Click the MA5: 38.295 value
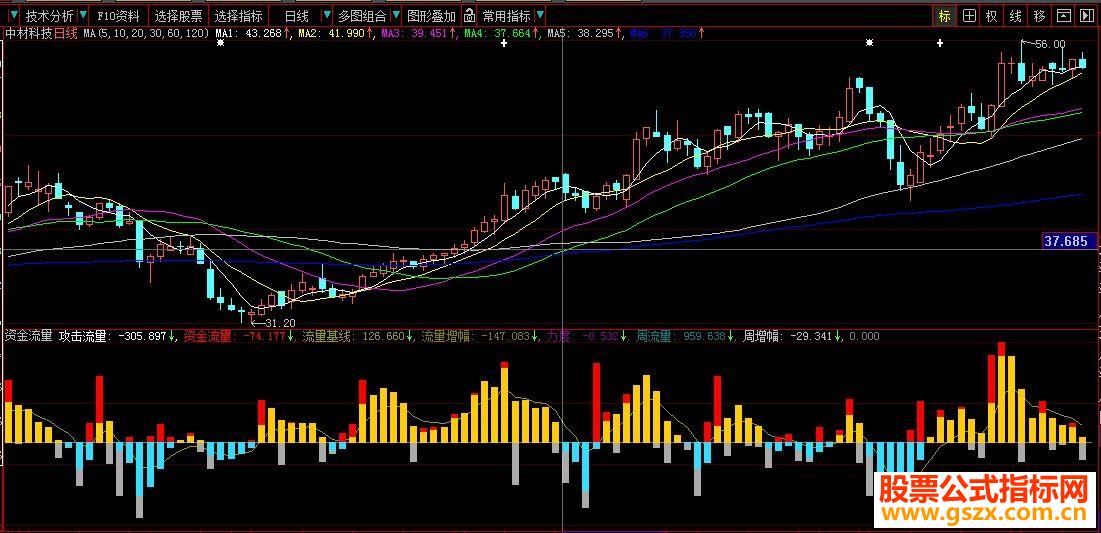Screen dimensions: 1101x533 580,32
